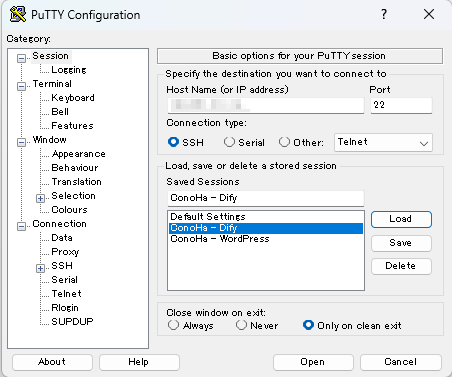Select Session category in tree

click(51, 56)
